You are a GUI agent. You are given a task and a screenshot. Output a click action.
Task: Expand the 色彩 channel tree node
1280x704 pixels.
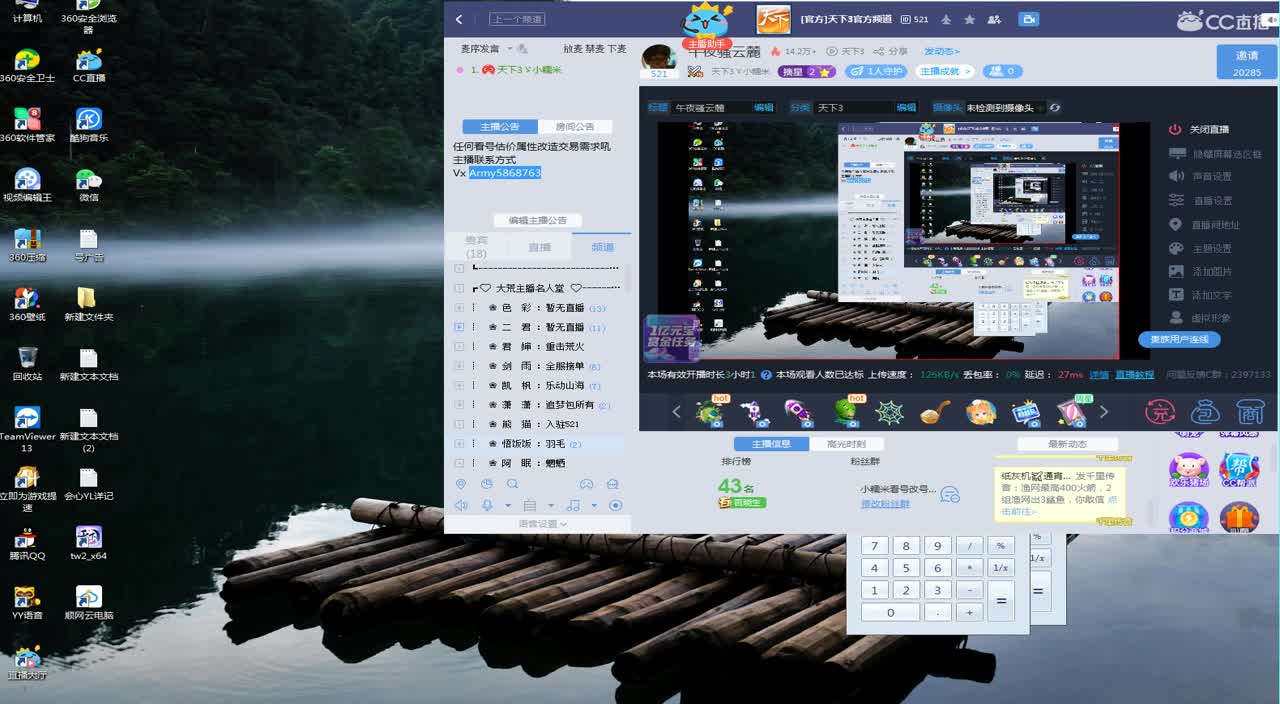tap(459, 308)
